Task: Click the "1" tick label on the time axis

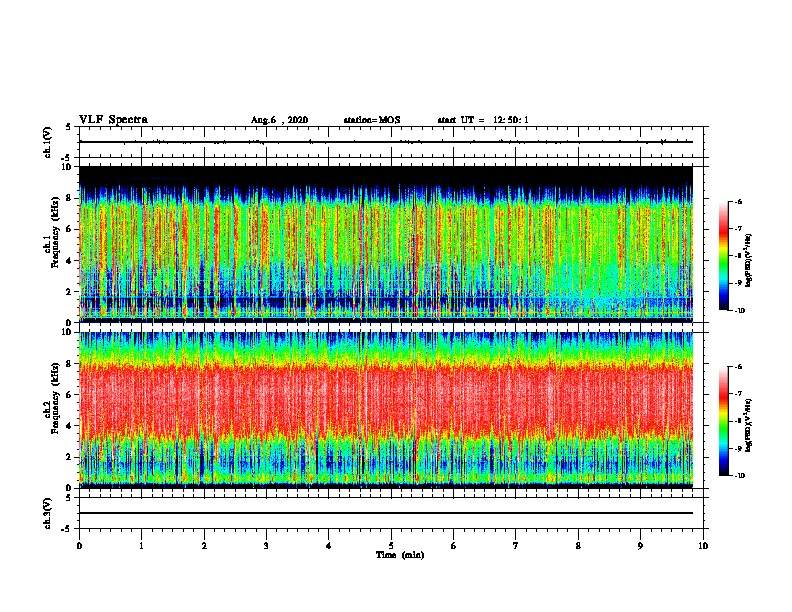Action: (x=141, y=546)
